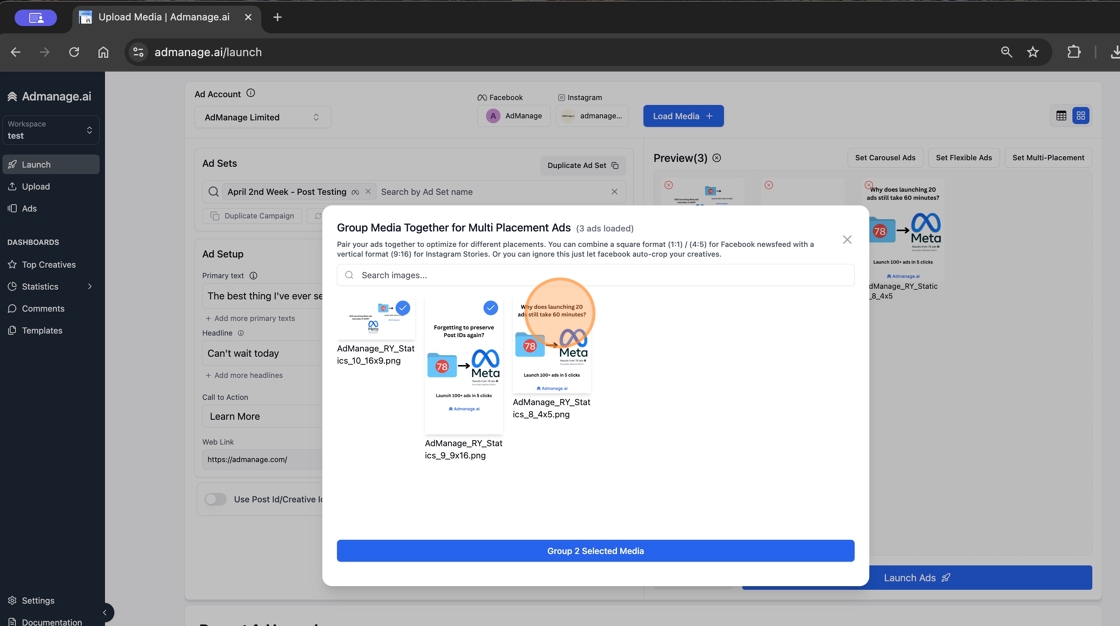Remove April 2nd Week - Post Testing tag
The height and width of the screenshot is (626, 1120).
[368, 192]
